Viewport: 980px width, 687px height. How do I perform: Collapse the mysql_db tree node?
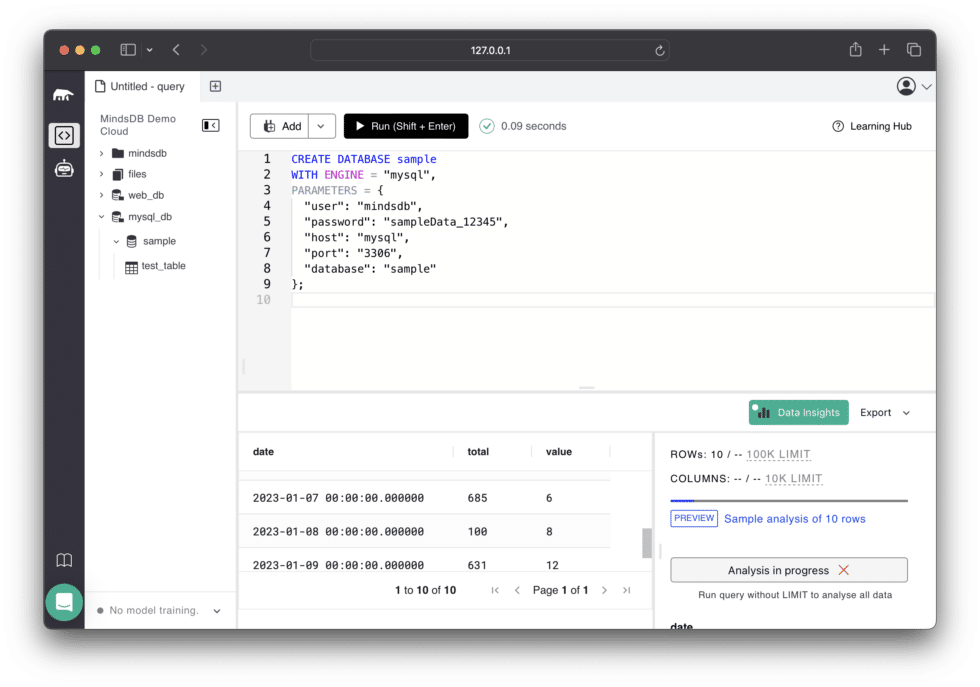click(x=102, y=216)
